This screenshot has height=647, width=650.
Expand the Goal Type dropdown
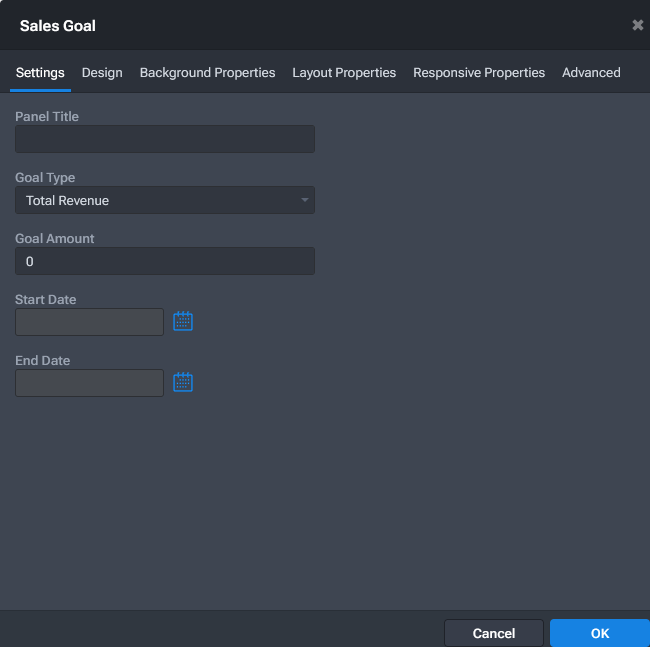pos(165,200)
